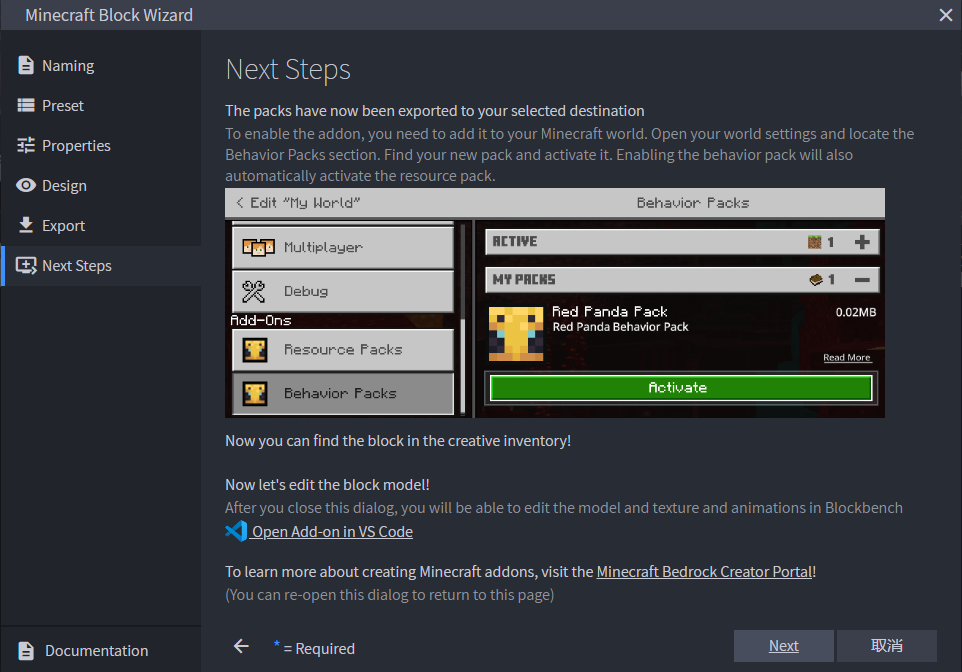Visit the Minecraft Bedrock Creator Portal link

[704, 572]
